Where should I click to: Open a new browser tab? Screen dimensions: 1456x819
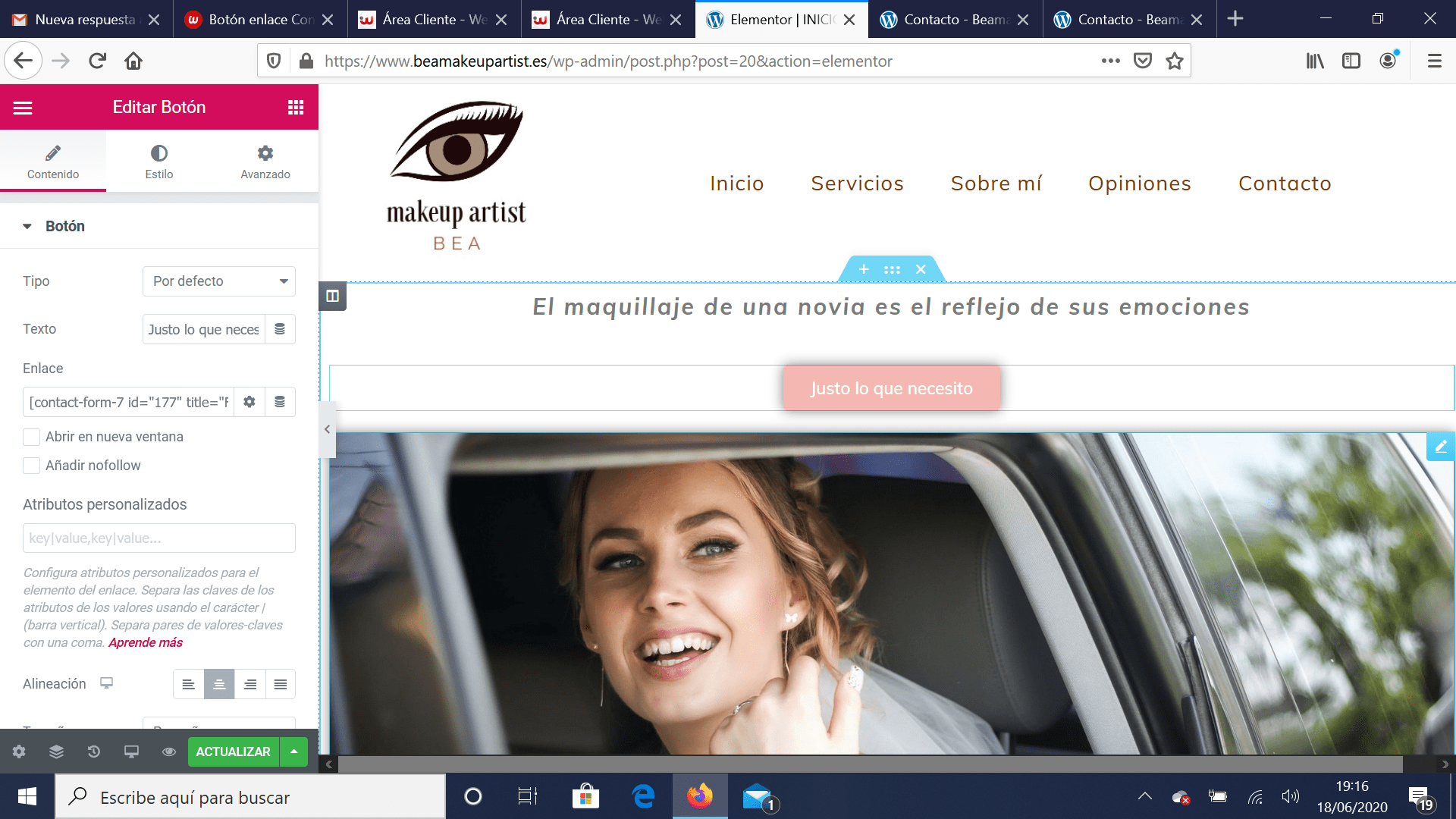pos(1235,19)
